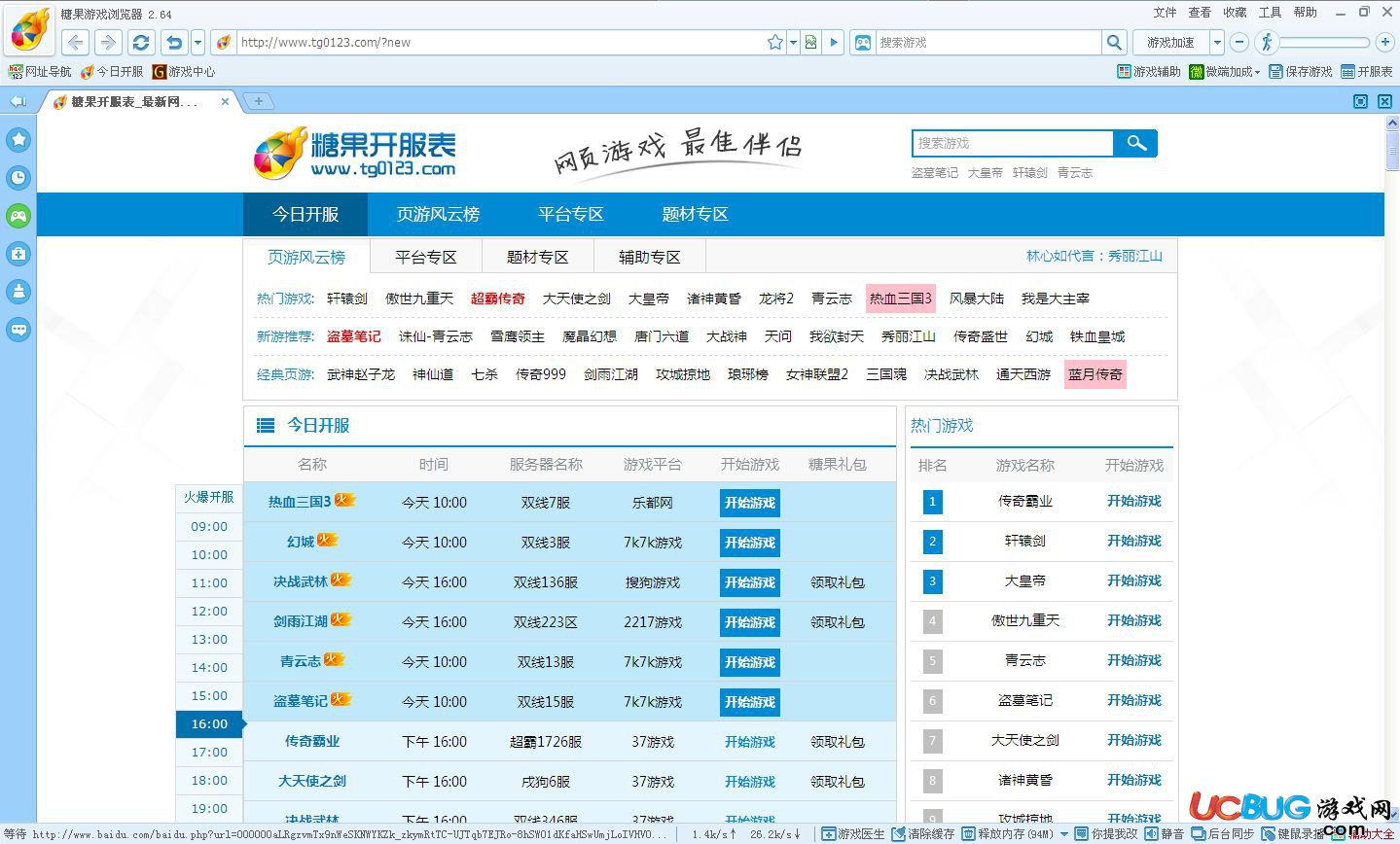Click the green gamepad icon in the left sidebar
The image size is (1400, 844).
pos(18,216)
